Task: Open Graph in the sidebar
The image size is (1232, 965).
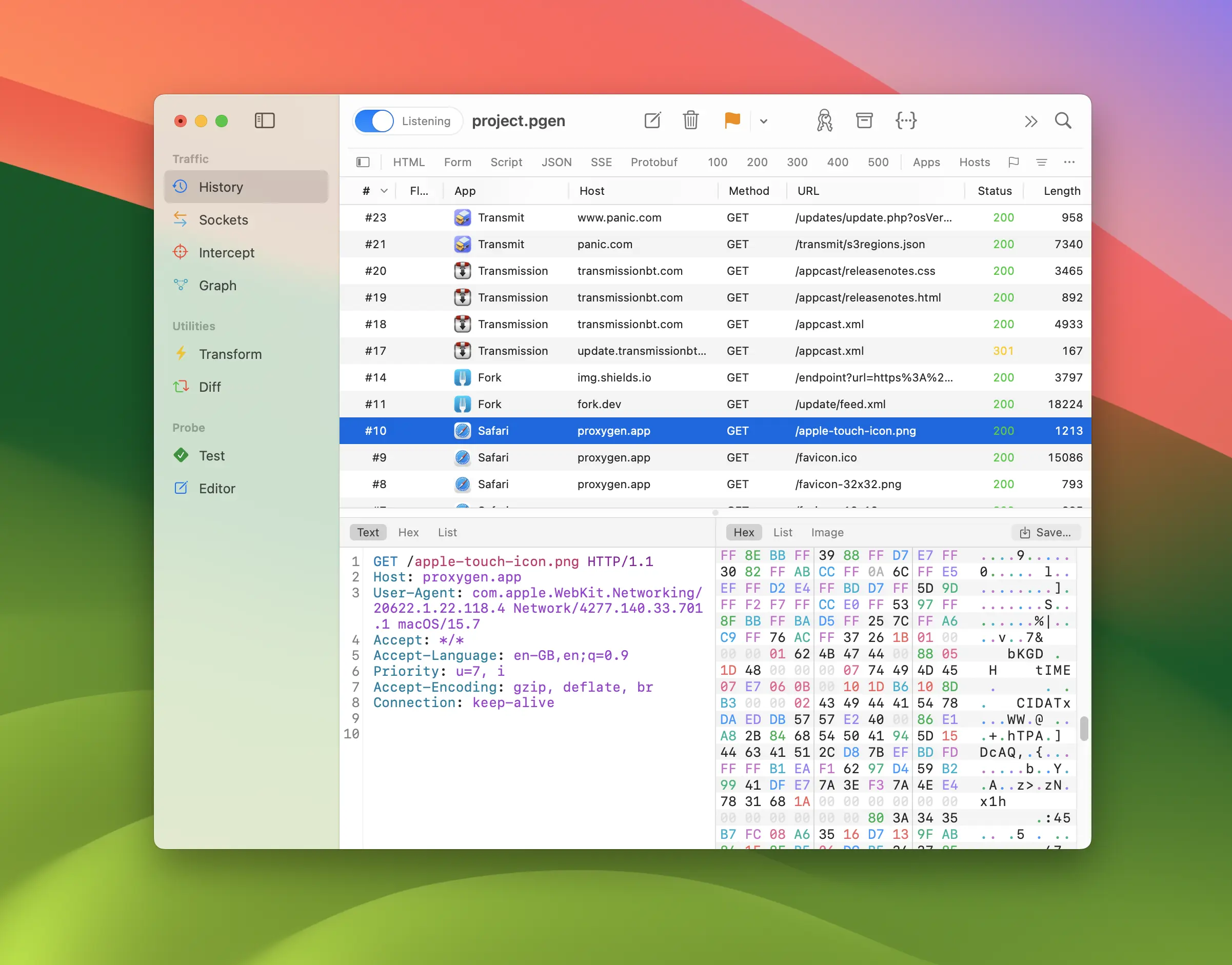Action: [246, 285]
